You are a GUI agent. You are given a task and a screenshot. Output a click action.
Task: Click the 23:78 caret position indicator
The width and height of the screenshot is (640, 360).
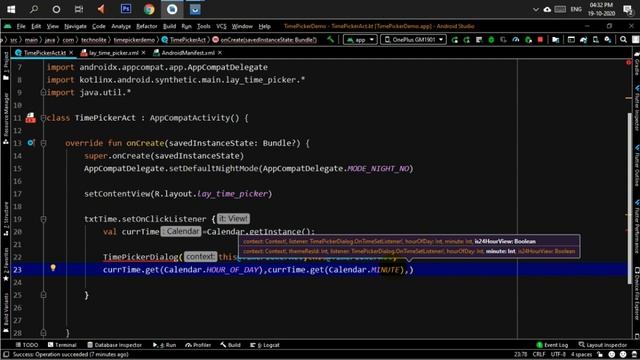520,354
